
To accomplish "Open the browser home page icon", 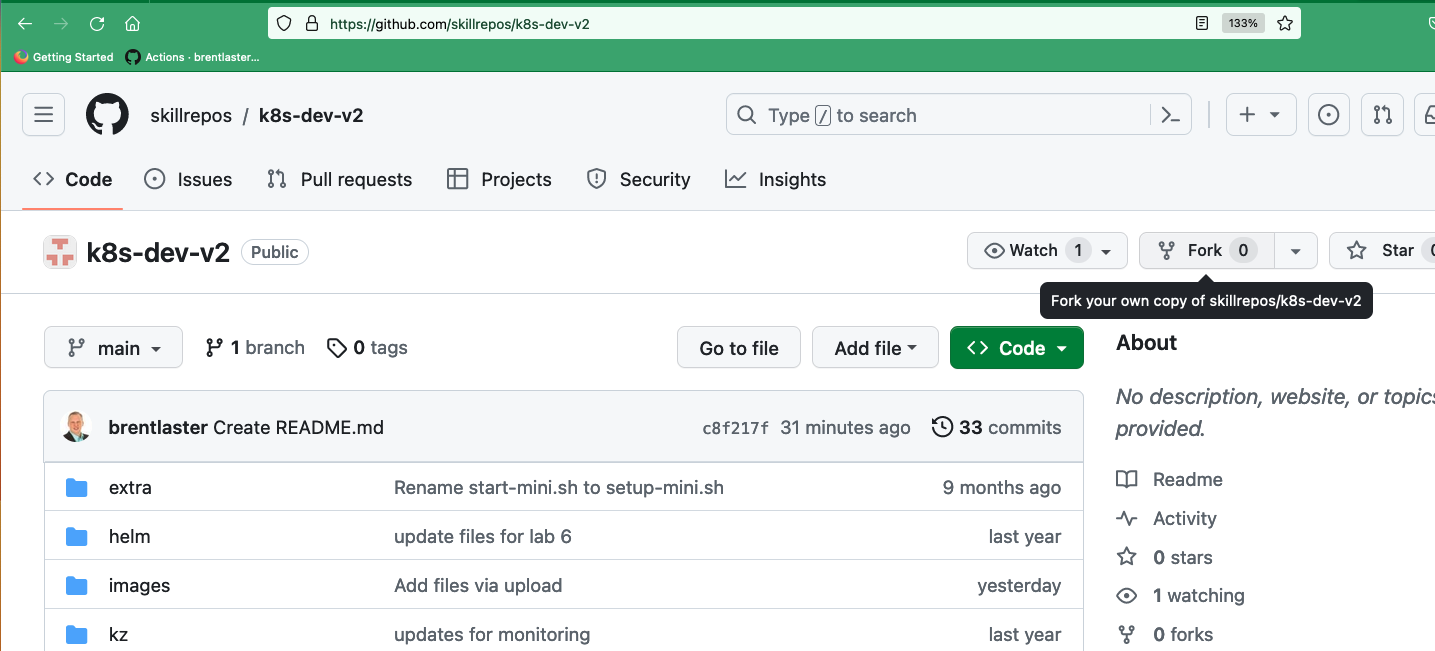I will click(132, 23).
